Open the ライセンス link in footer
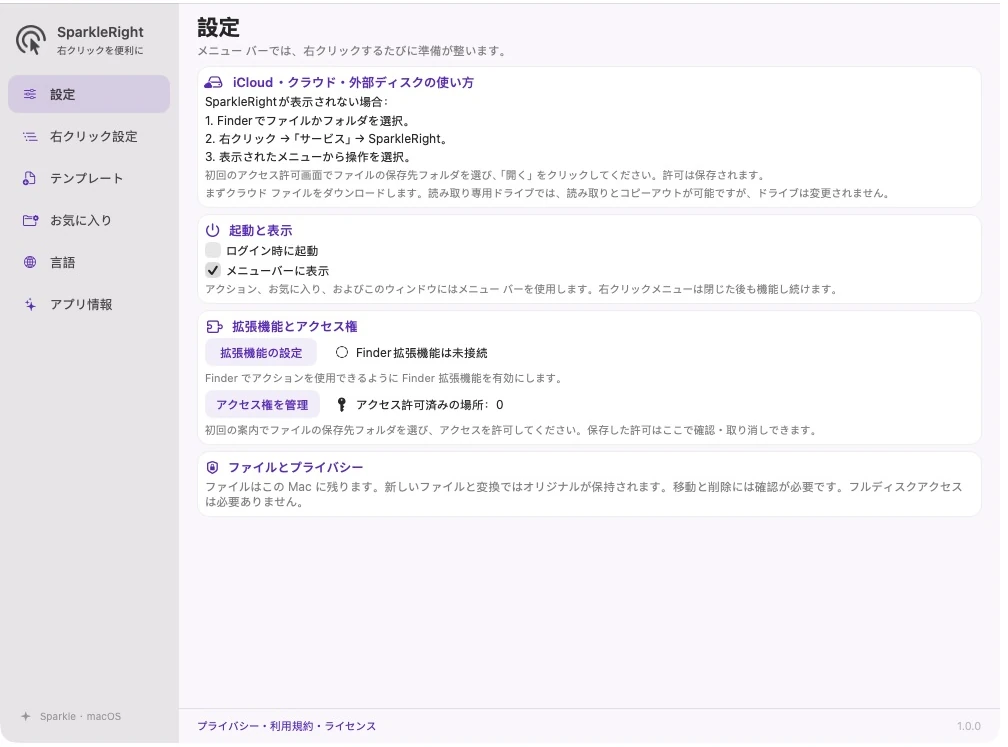The image size is (1008, 747). click(x=350, y=726)
